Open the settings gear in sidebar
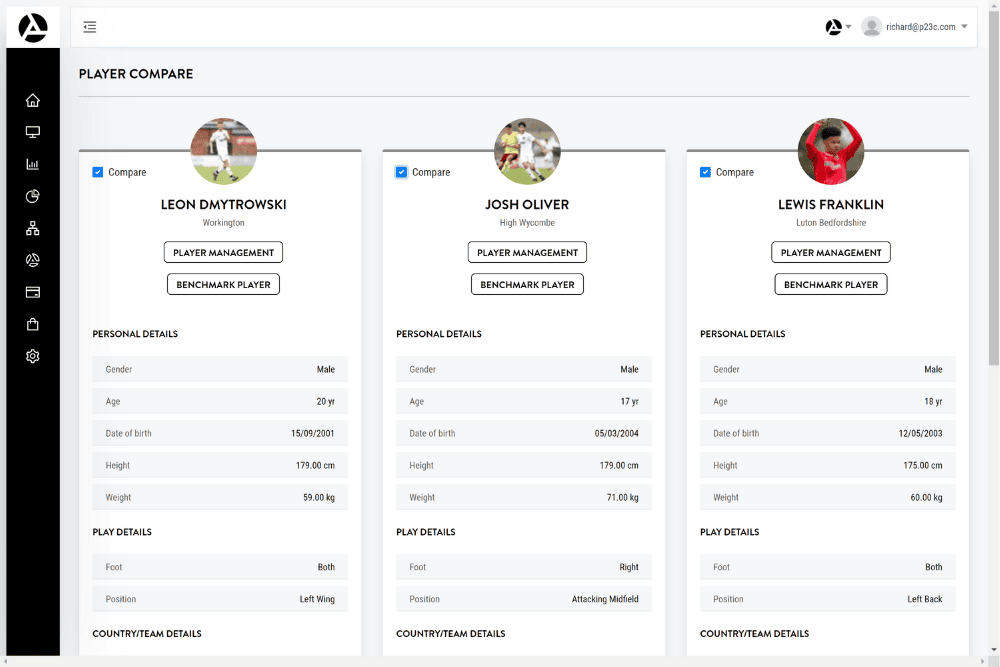 [33, 356]
